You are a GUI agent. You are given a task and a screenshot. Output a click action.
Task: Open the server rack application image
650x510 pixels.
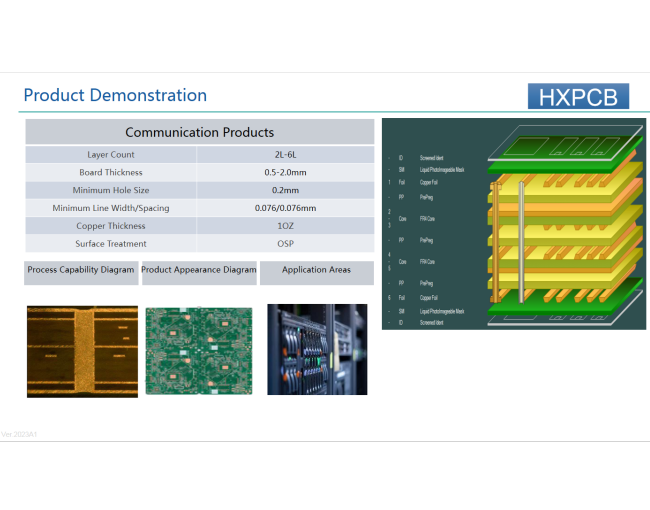coord(316,349)
